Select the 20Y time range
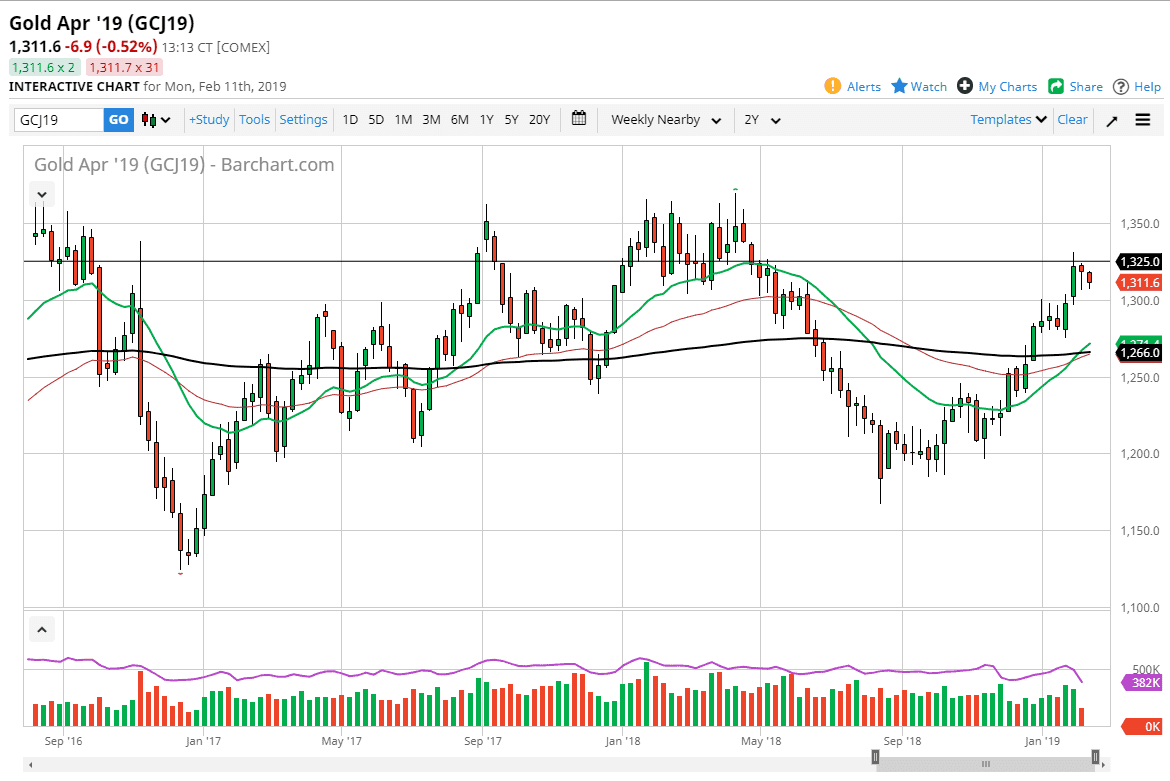The image size is (1170, 781). point(539,119)
